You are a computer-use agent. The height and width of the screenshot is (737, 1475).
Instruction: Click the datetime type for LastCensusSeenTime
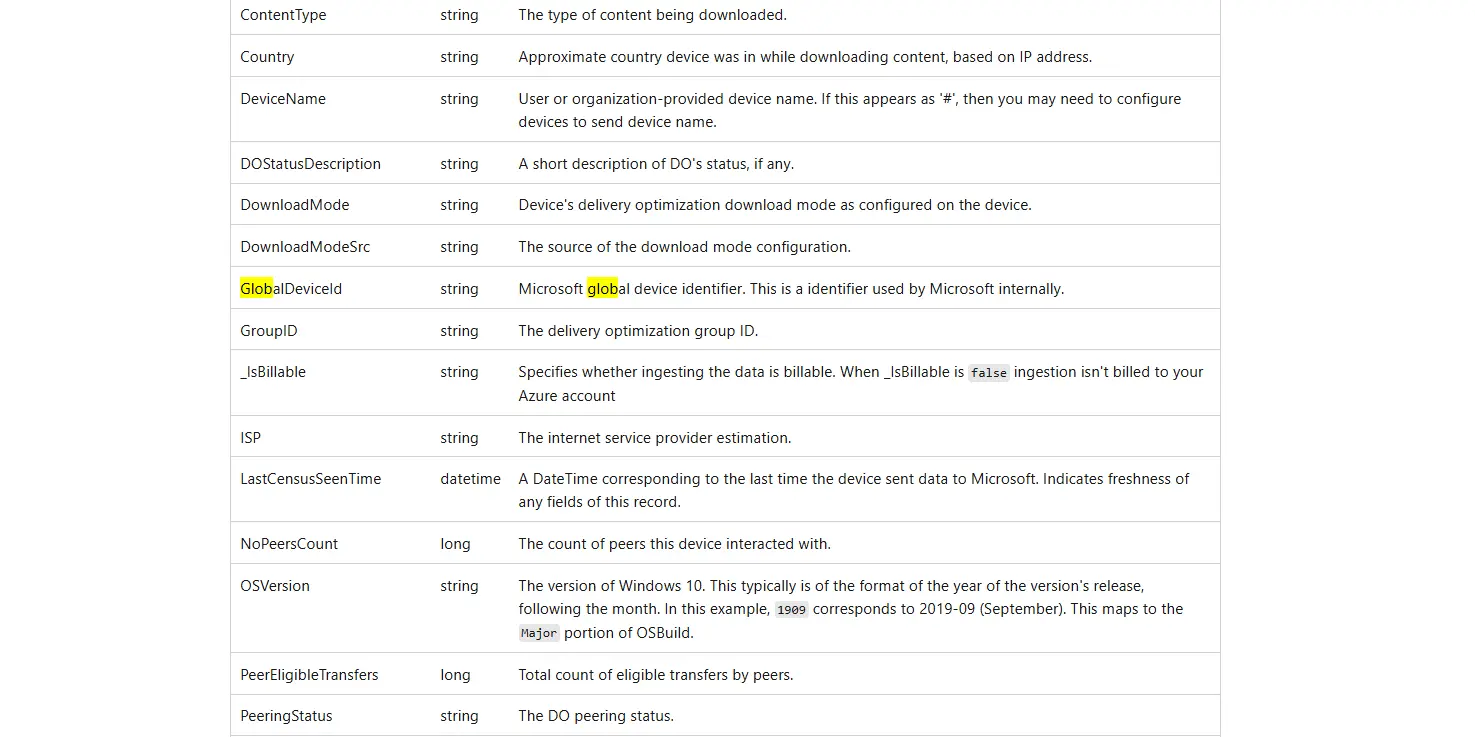point(470,479)
